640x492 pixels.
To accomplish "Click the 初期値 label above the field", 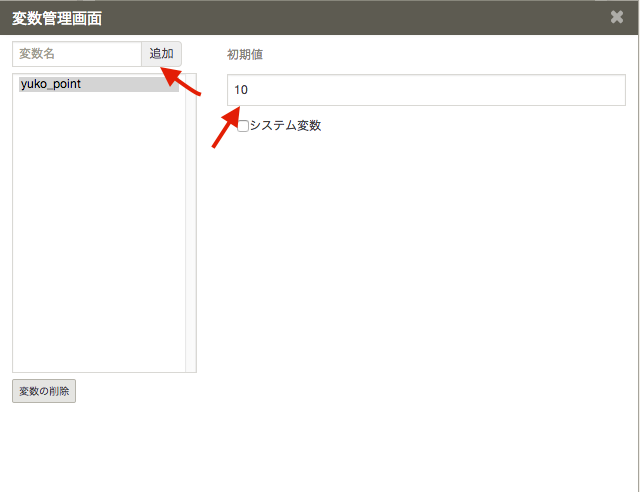I will point(245,55).
